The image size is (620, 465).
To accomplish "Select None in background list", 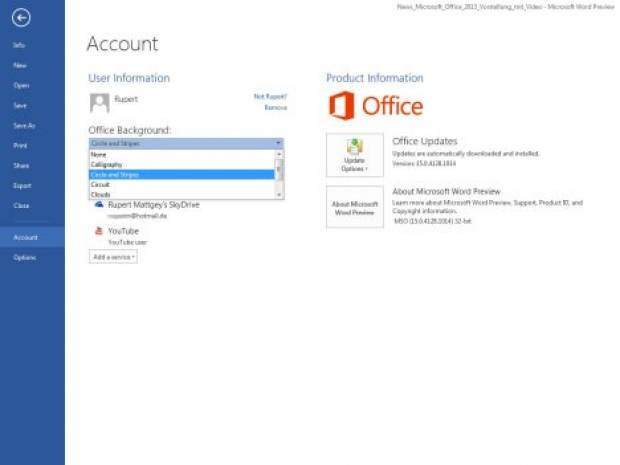I will (181, 155).
